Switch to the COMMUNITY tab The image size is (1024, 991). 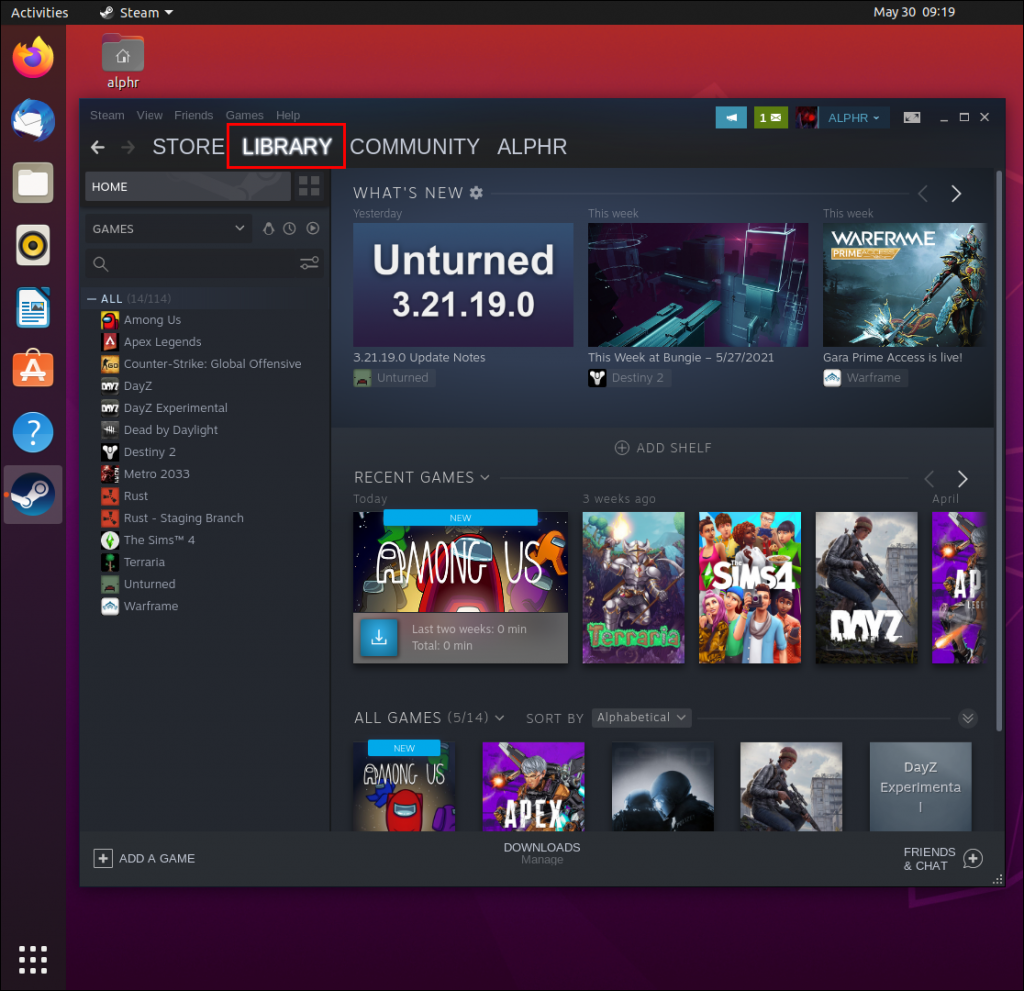click(414, 146)
